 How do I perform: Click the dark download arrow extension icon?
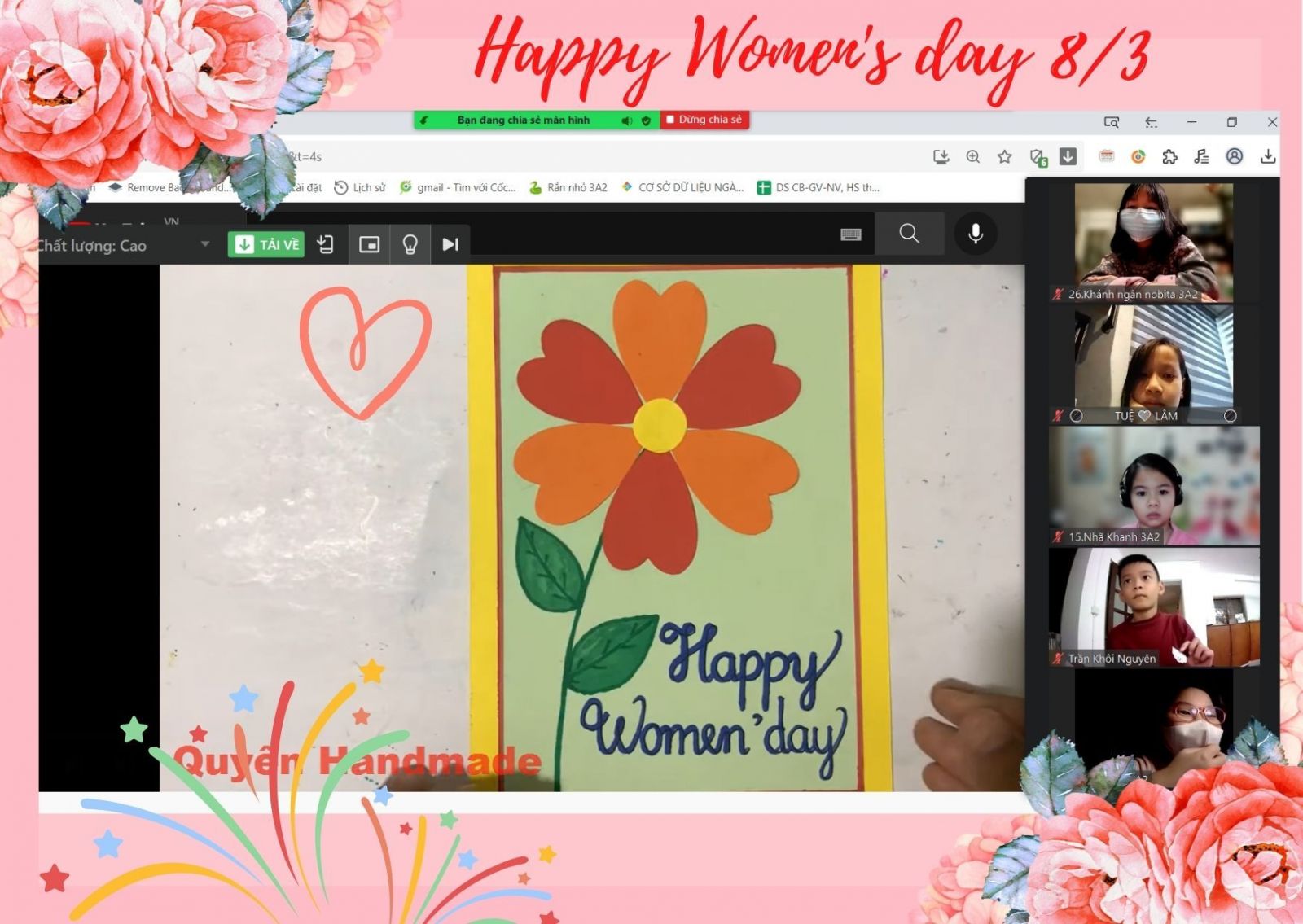[x=1068, y=156]
